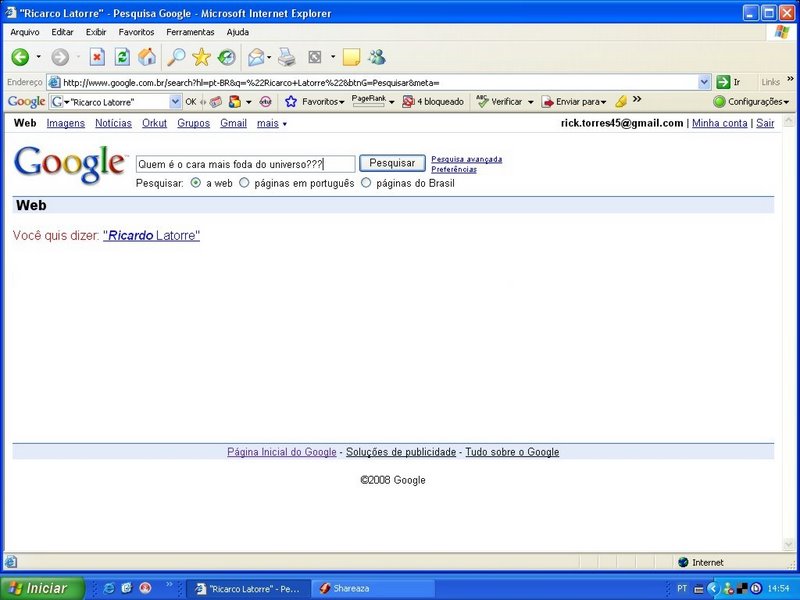
Task: Open the Notícias link
Action: [x=113, y=123]
